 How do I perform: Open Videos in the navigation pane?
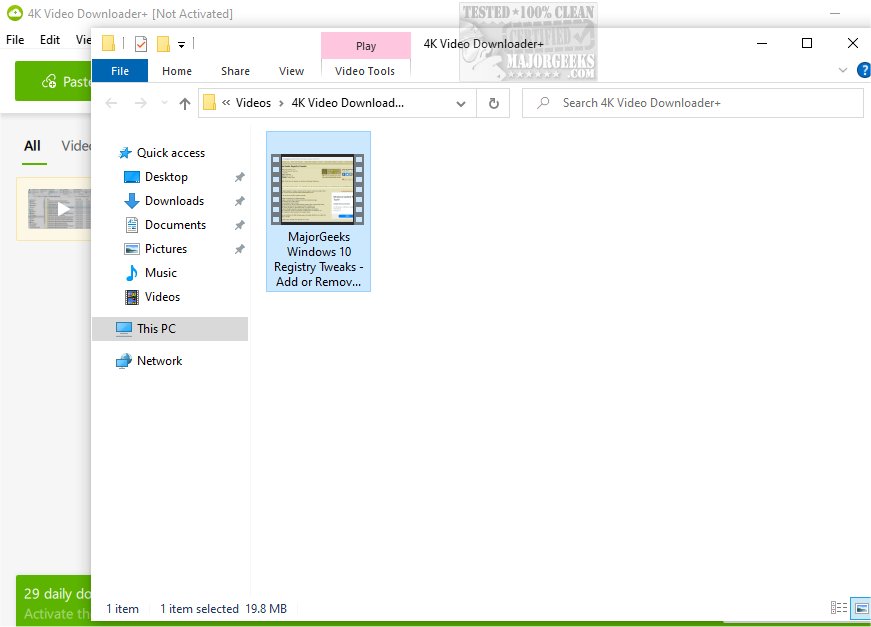[162, 297]
